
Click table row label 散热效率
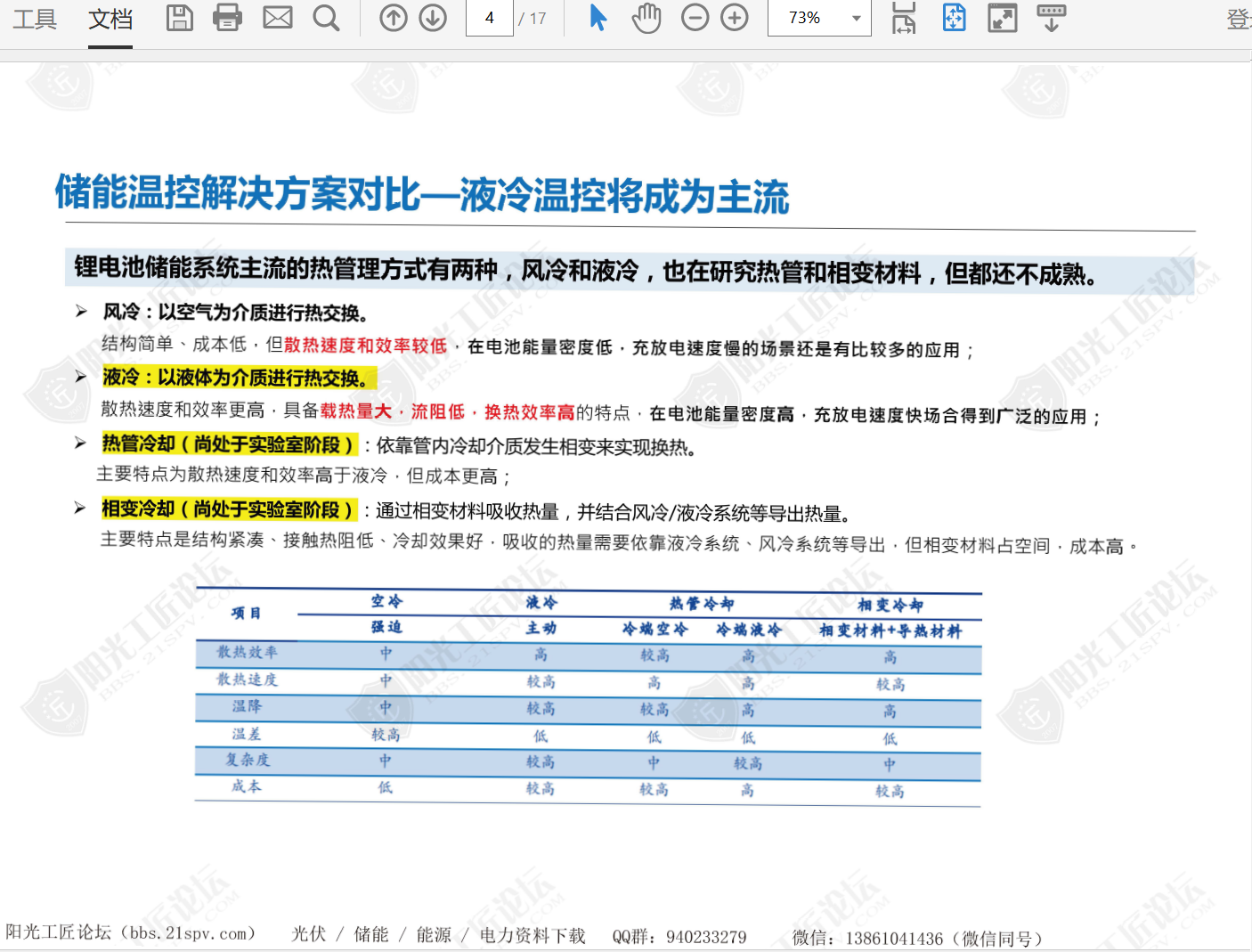pyautogui.click(x=247, y=652)
